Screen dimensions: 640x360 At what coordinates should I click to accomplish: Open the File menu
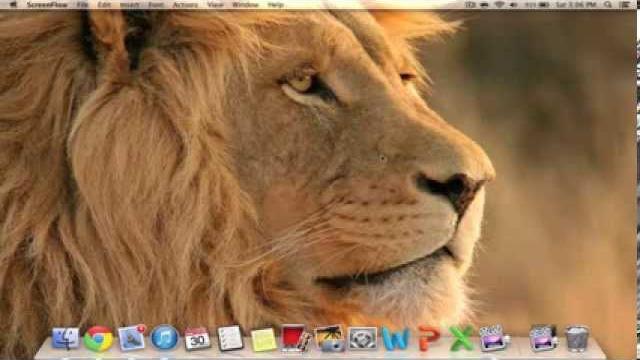tap(82, 5)
